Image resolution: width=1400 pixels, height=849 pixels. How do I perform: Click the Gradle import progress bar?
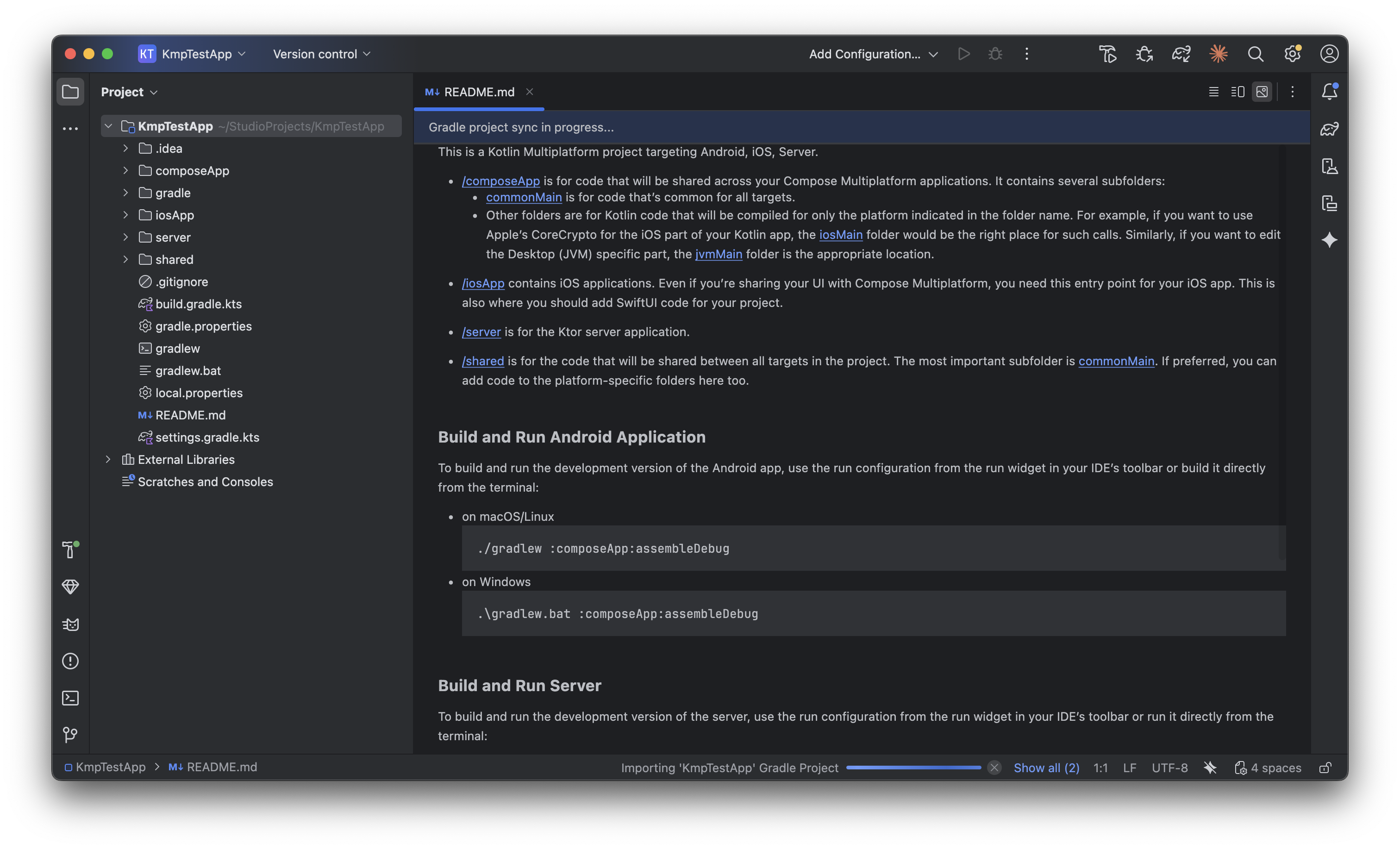(913, 768)
